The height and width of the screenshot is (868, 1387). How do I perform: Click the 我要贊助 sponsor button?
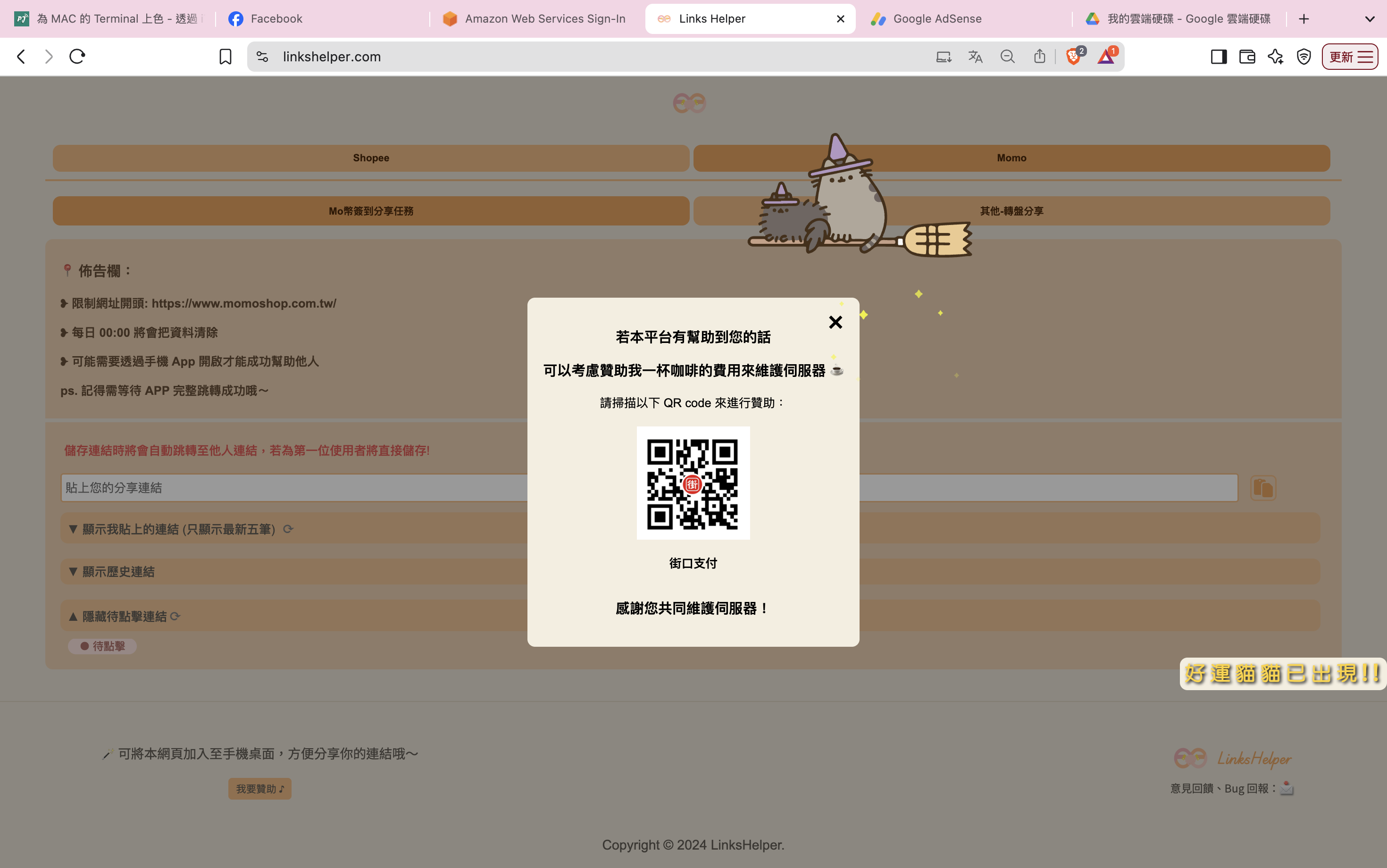coord(259,789)
